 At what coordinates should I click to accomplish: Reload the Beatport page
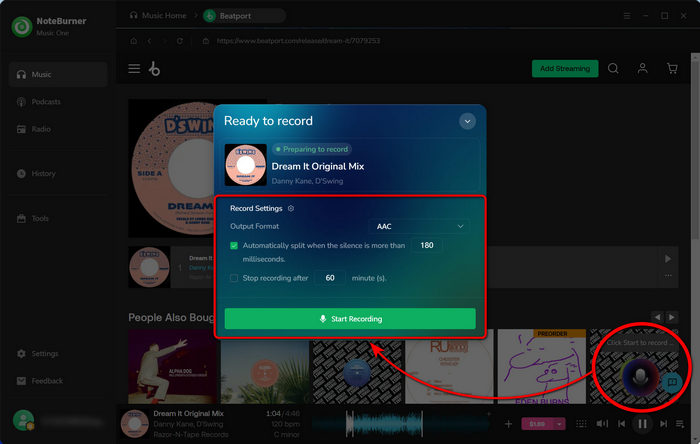click(179, 41)
